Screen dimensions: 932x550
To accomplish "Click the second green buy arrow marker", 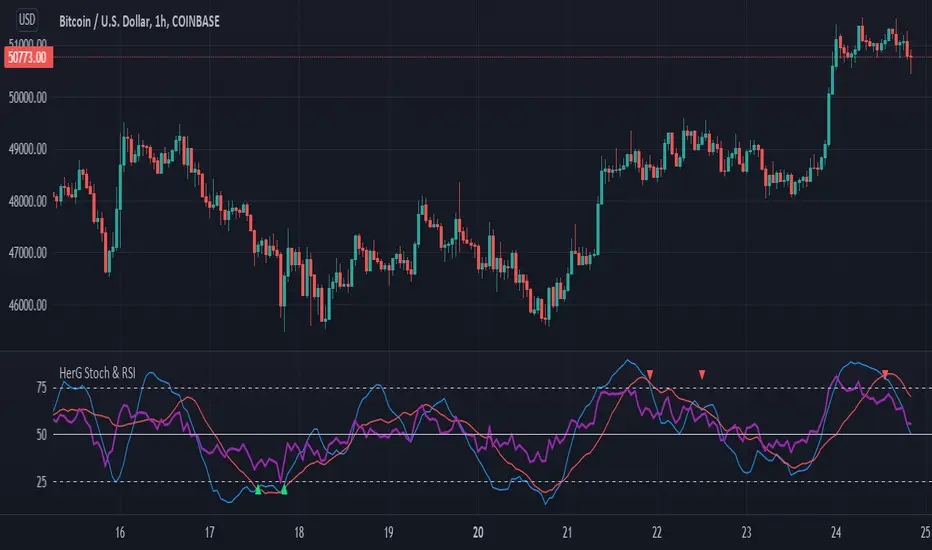I will pos(284,490).
